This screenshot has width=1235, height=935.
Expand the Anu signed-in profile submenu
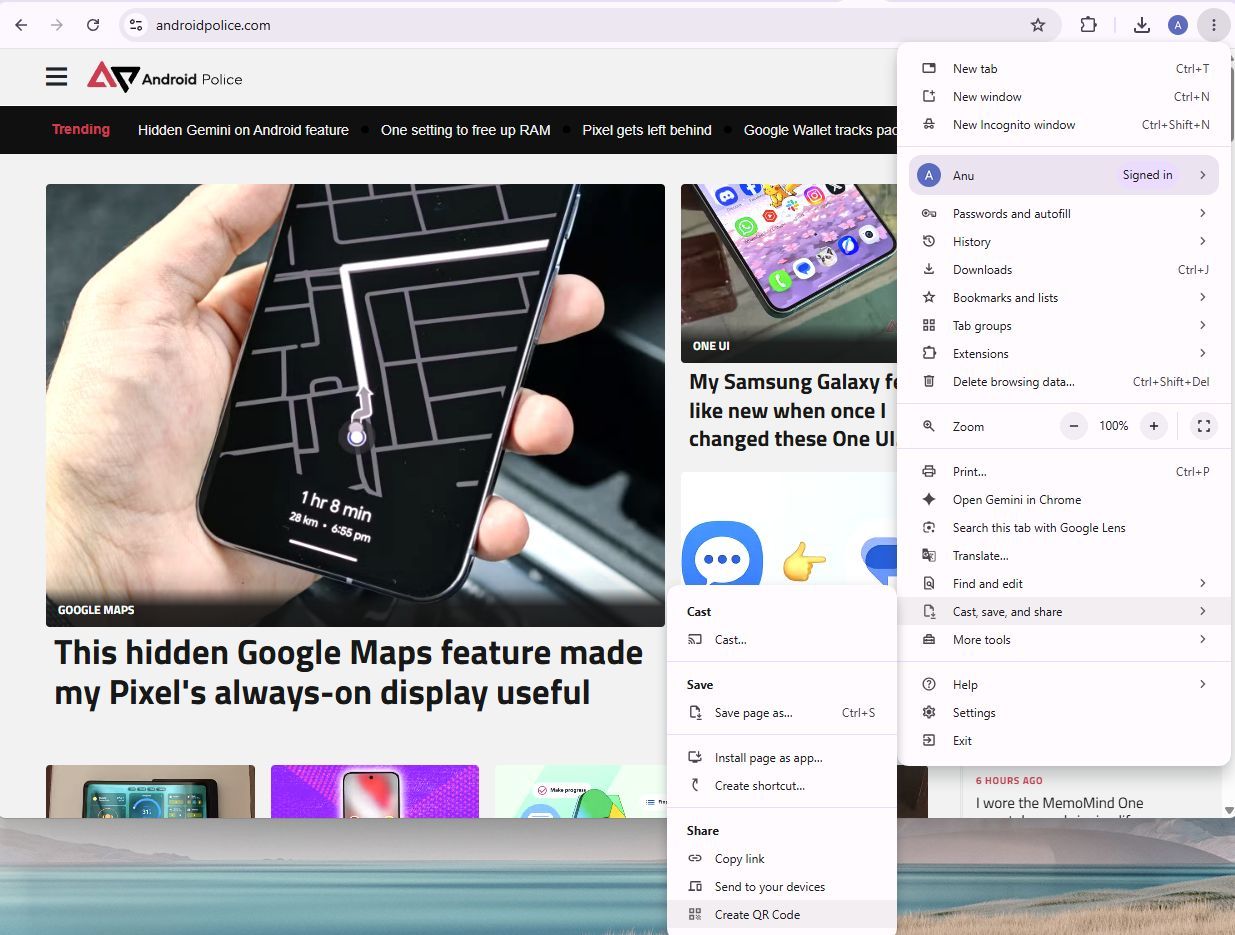(x=1064, y=175)
